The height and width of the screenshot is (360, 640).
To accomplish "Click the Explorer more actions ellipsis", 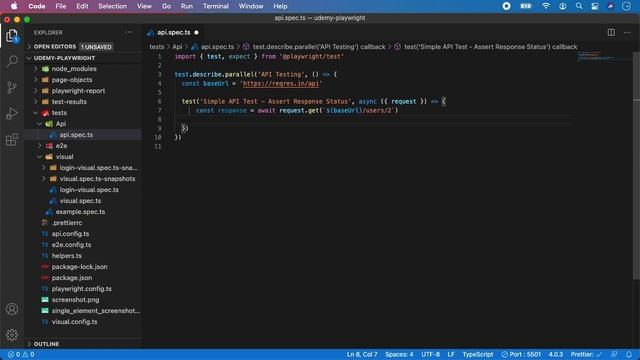I will tap(129, 32).
